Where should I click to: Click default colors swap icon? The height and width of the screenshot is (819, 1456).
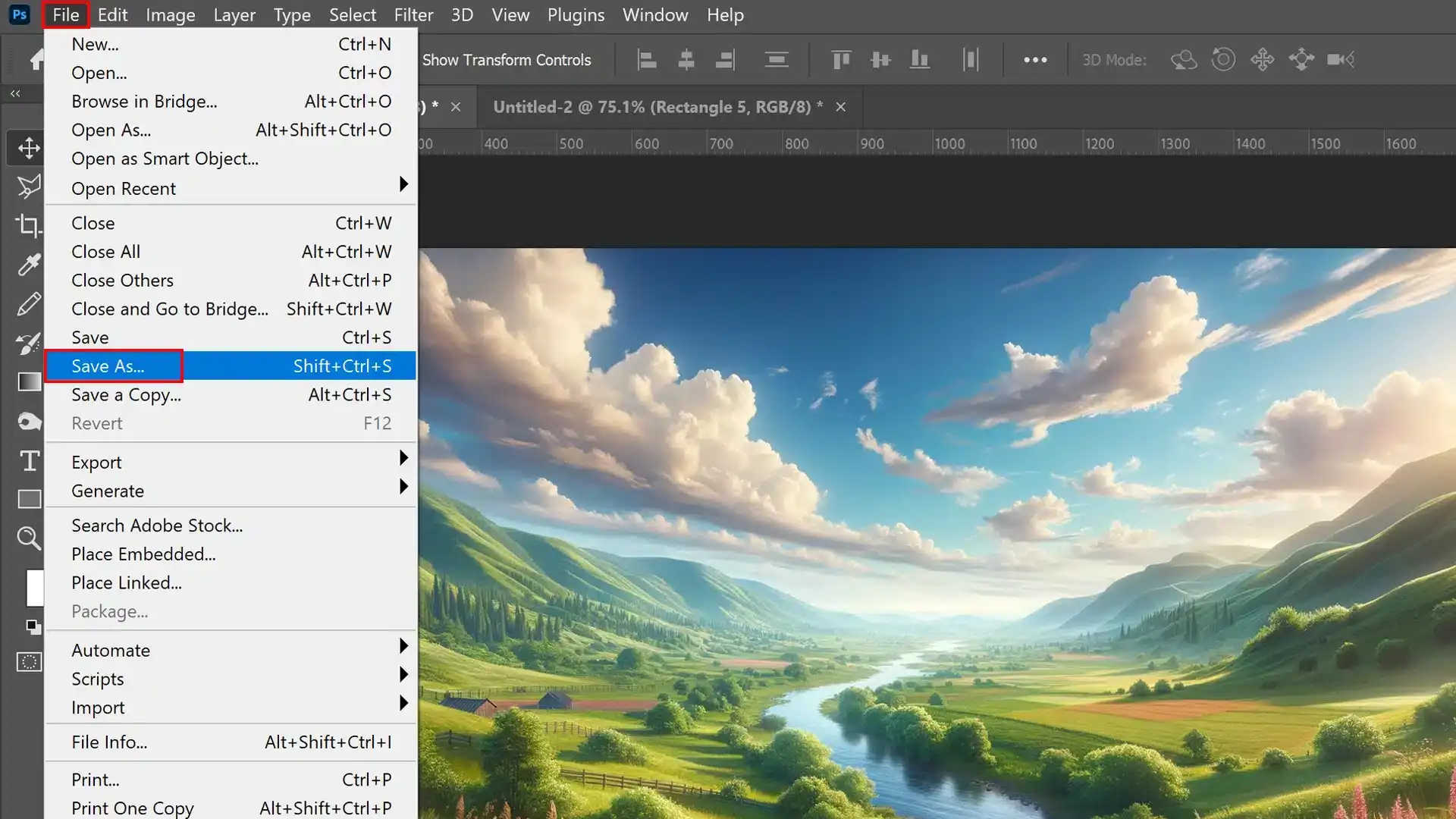[33, 626]
